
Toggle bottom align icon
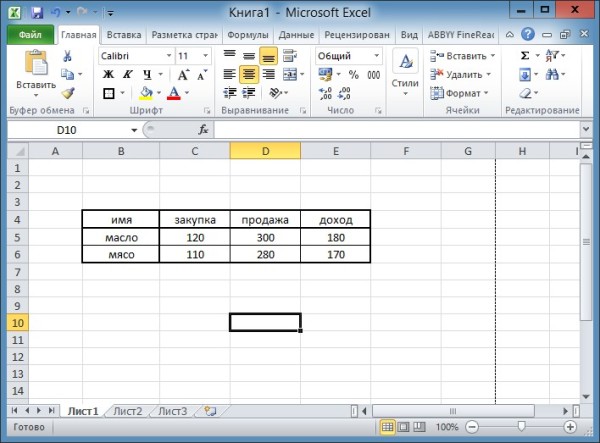[268, 56]
